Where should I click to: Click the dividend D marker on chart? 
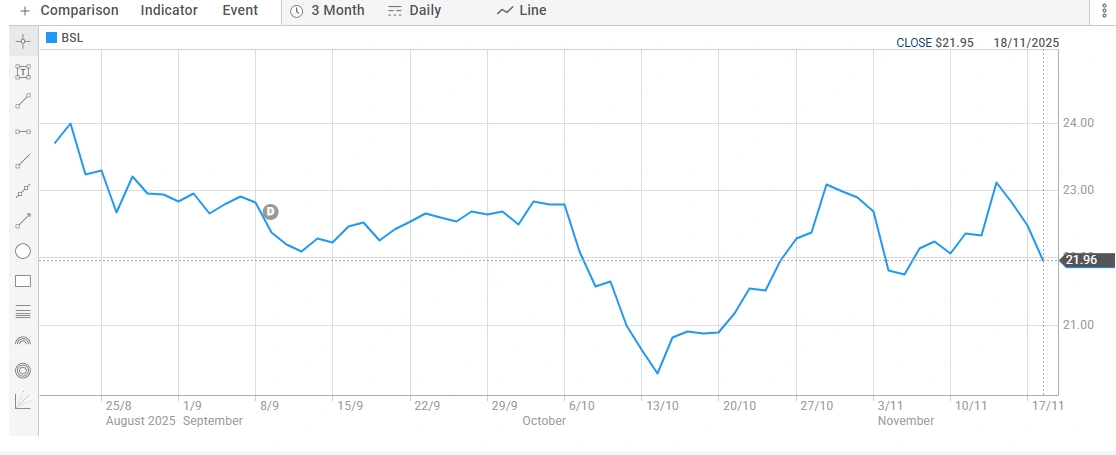pyautogui.click(x=270, y=212)
